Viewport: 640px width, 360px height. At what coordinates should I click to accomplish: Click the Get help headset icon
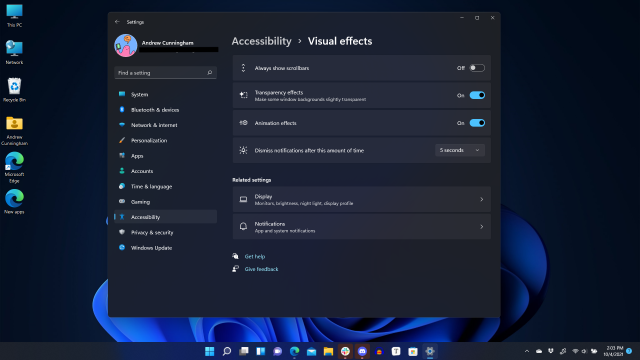(236, 256)
